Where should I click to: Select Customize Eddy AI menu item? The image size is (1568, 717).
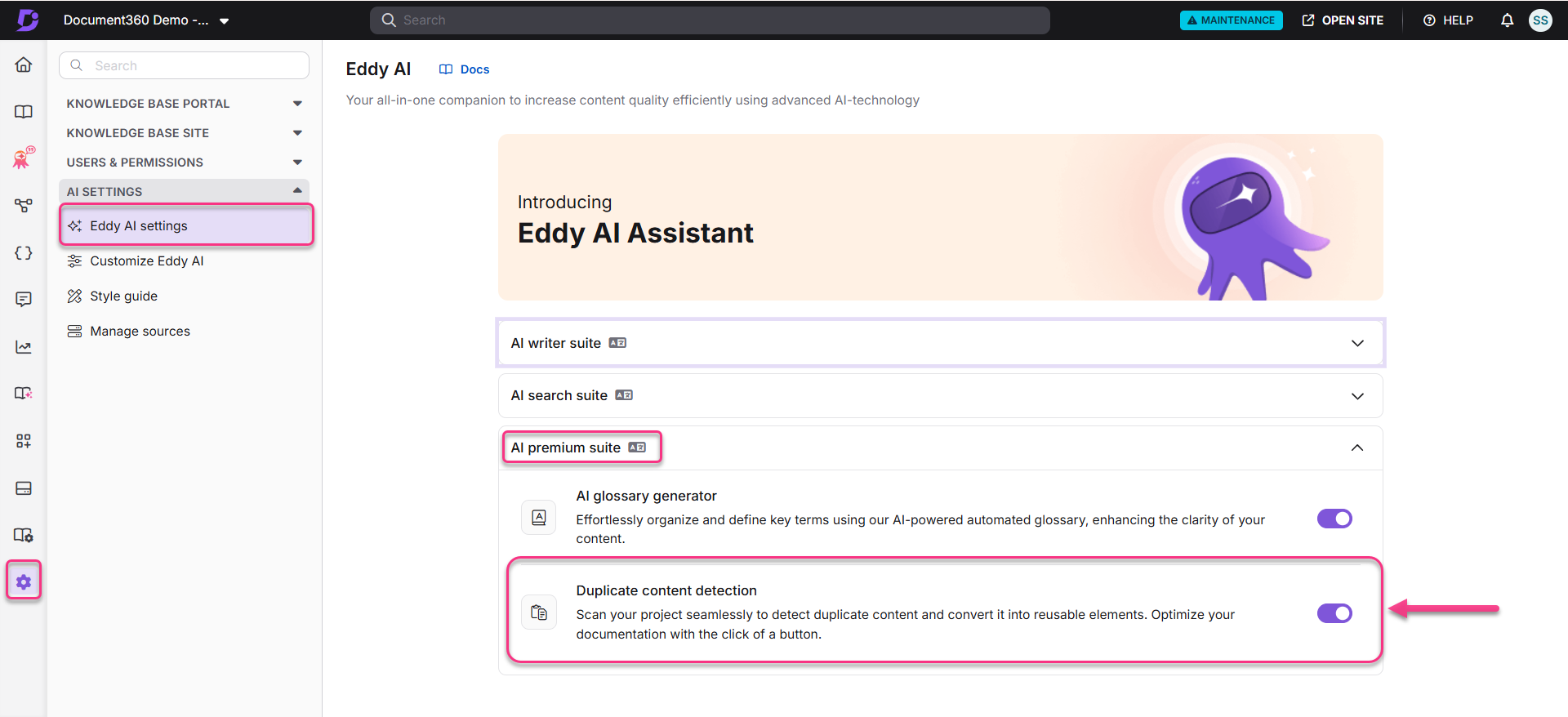147,261
